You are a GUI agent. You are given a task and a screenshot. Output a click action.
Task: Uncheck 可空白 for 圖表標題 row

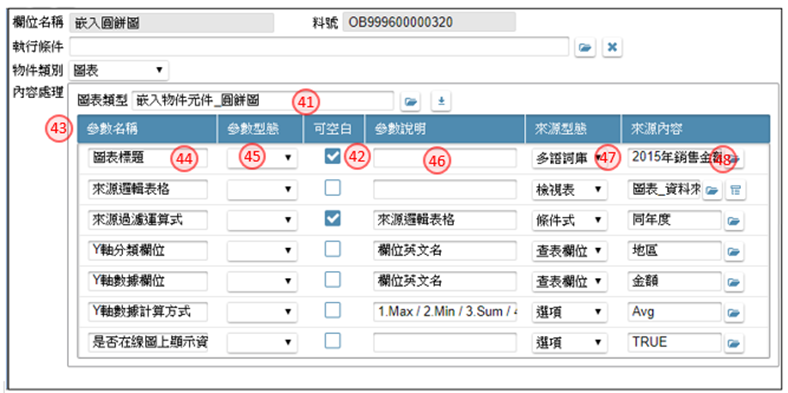click(332, 156)
